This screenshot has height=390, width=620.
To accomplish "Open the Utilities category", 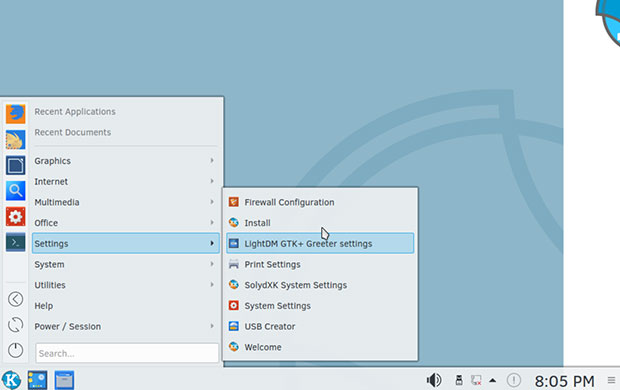I will (125, 285).
